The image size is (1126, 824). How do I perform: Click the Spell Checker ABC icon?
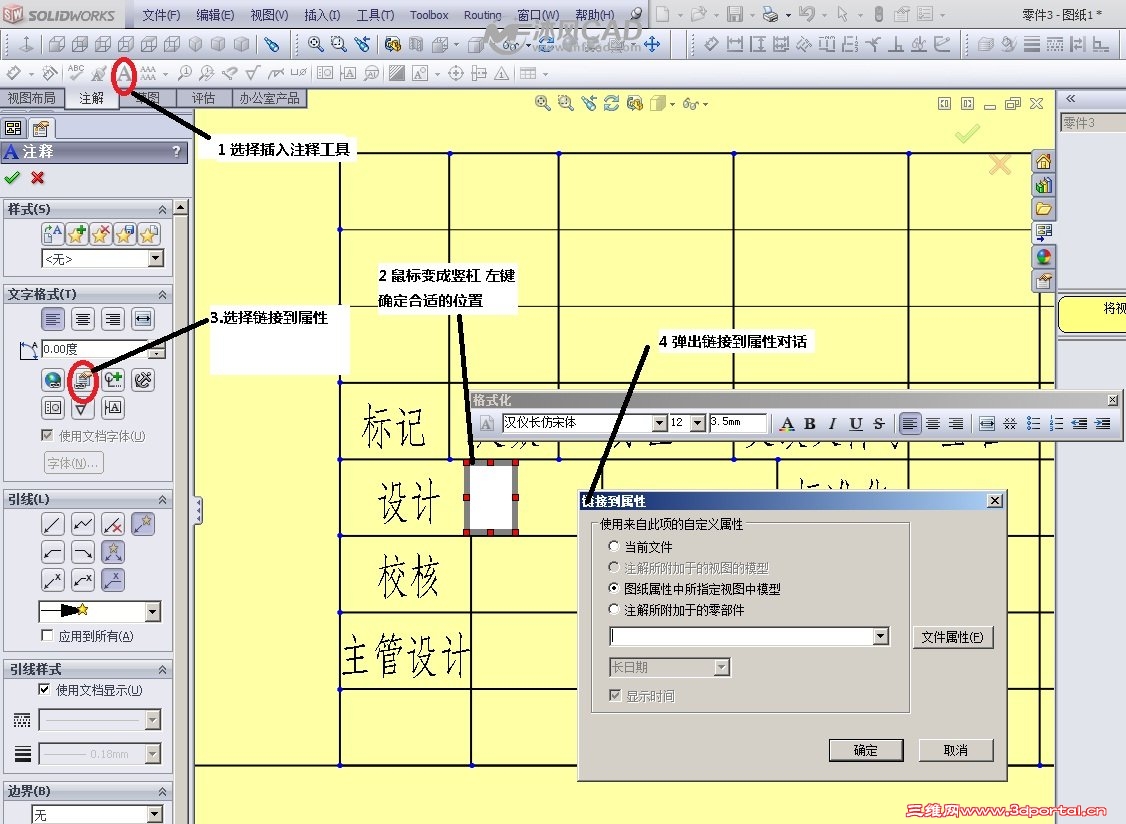point(75,73)
